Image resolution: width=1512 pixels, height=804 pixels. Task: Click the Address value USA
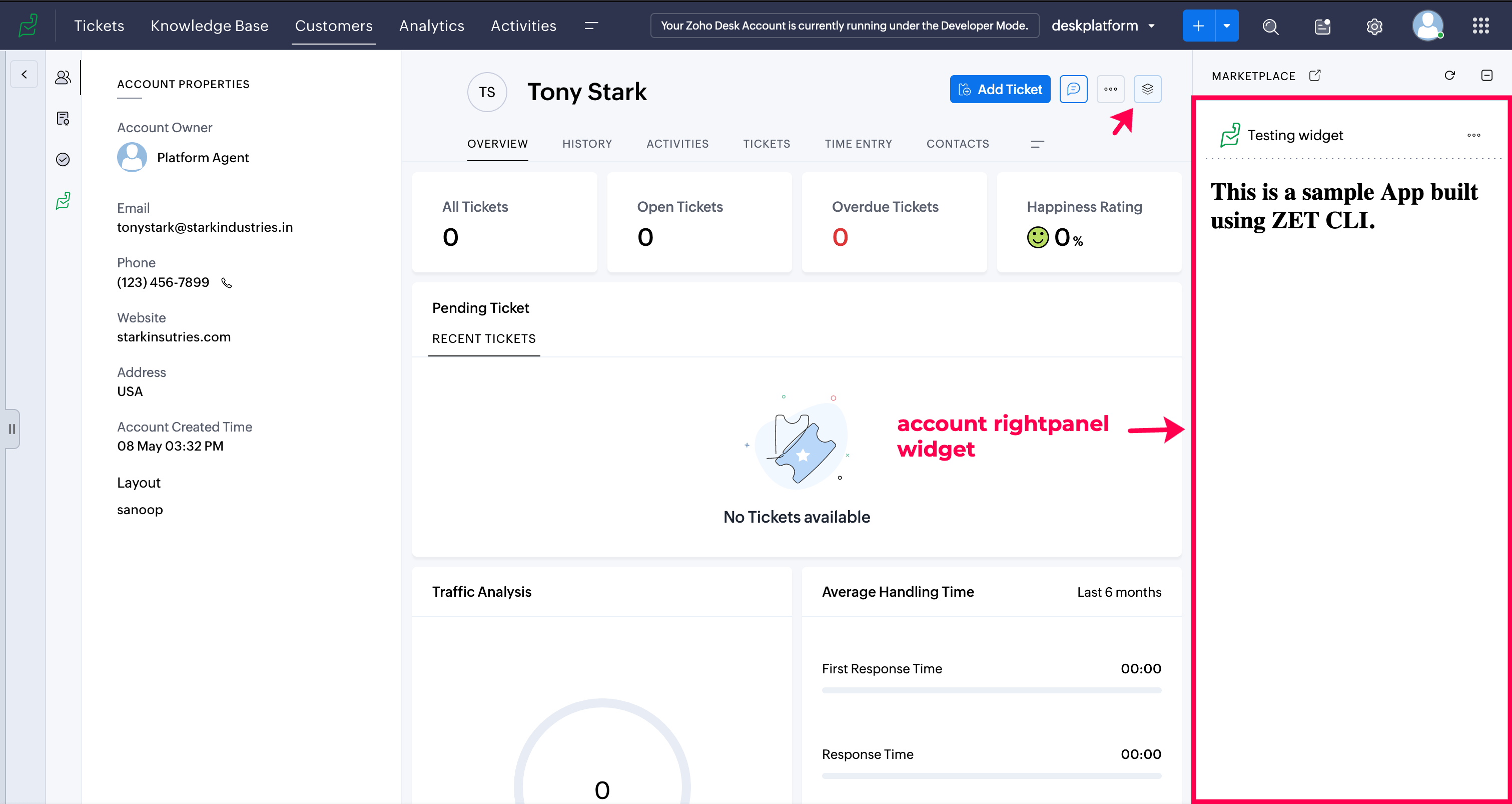tap(130, 391)
